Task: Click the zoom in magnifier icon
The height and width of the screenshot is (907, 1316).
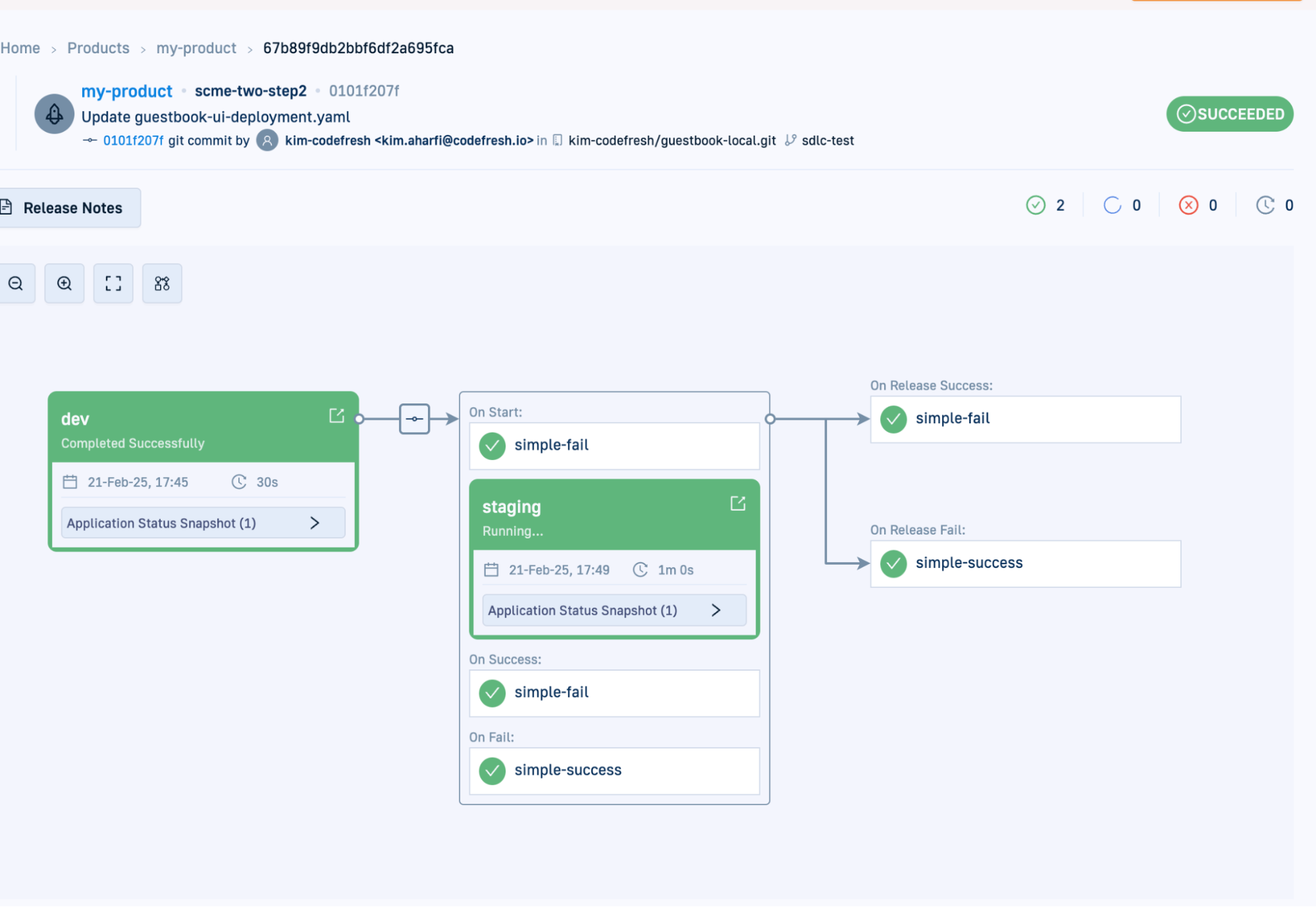Action: (x=65, y=284)
